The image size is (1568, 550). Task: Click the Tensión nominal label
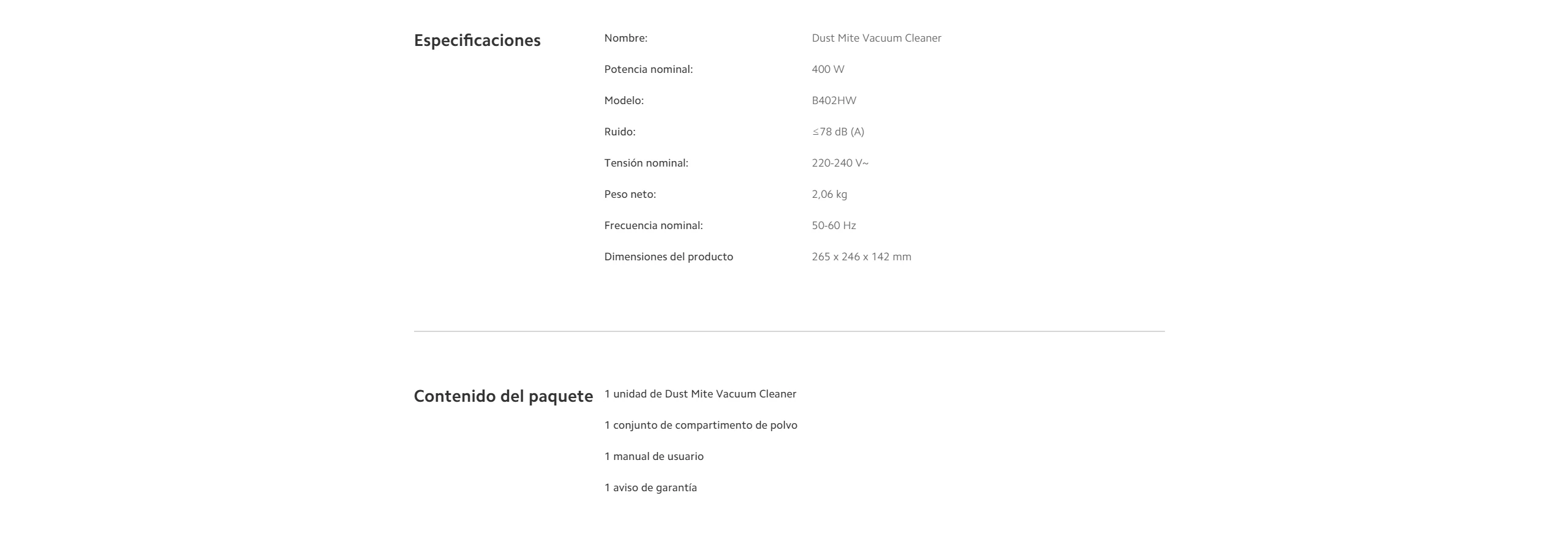tap(646, 163)
